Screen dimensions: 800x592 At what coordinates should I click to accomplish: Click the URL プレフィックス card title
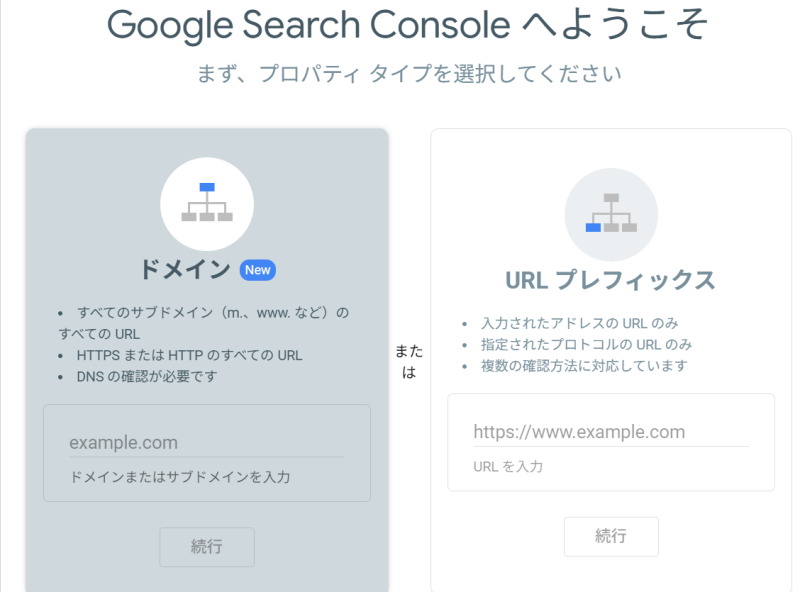point(611,280)
